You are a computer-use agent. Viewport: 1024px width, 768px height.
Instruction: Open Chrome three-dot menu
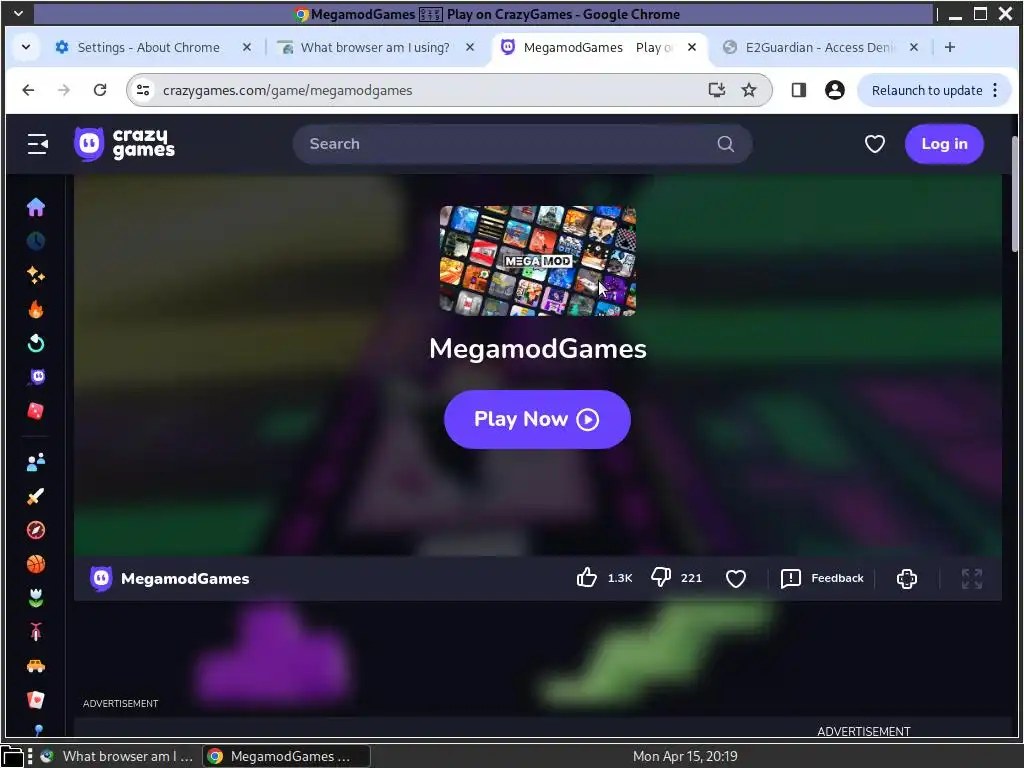(995, 90)
